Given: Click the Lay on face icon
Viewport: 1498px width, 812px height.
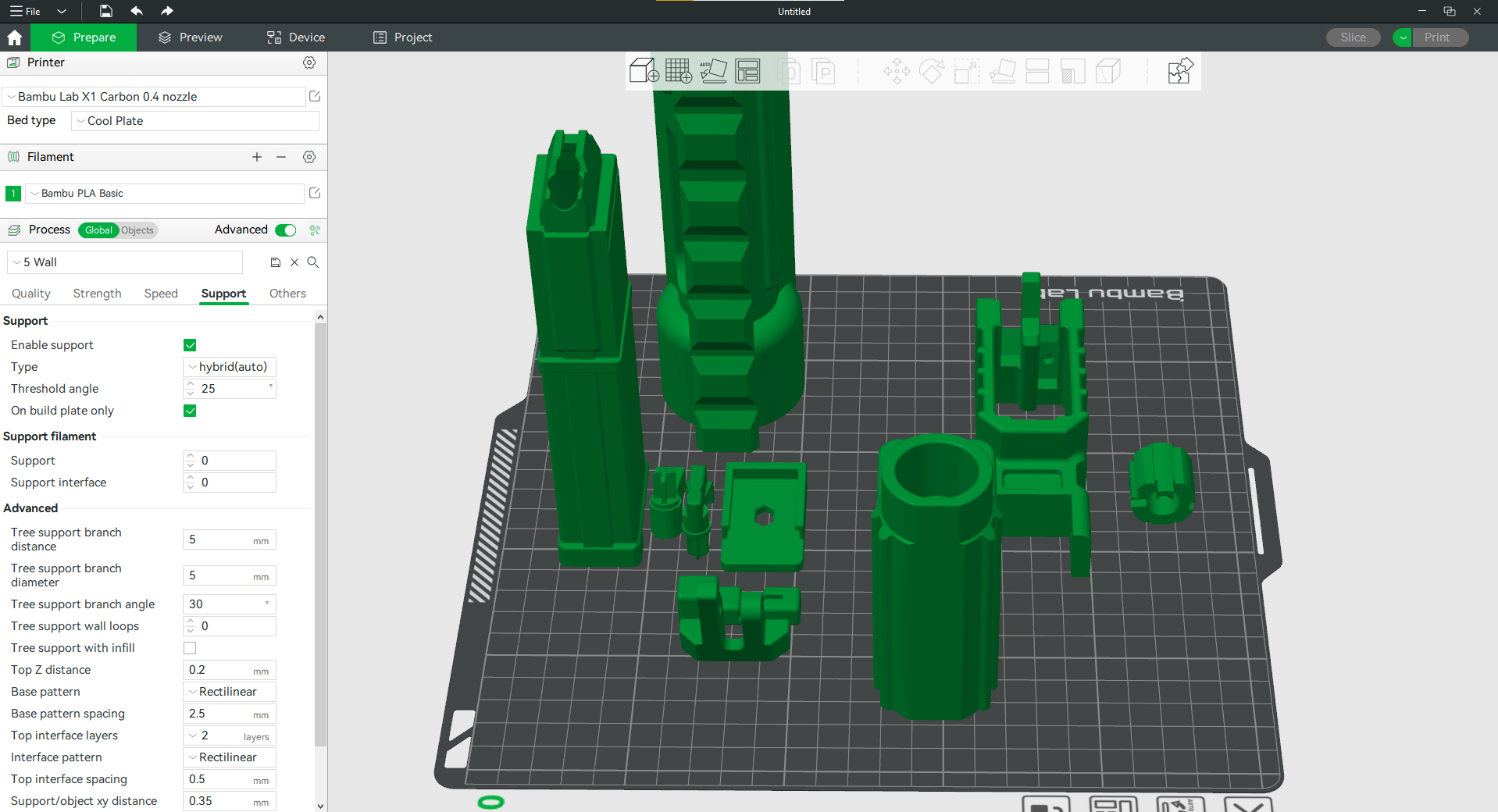Looking at the screenshot, I should [x=1002, y=71].
